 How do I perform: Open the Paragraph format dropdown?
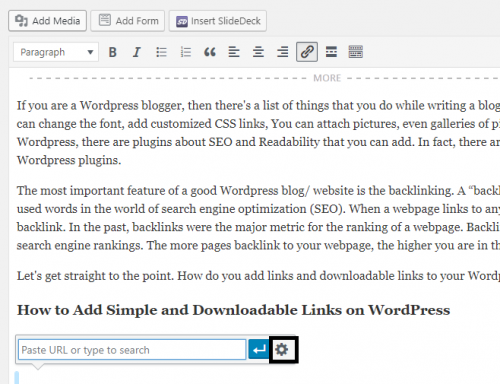click(x=56, y=52)
